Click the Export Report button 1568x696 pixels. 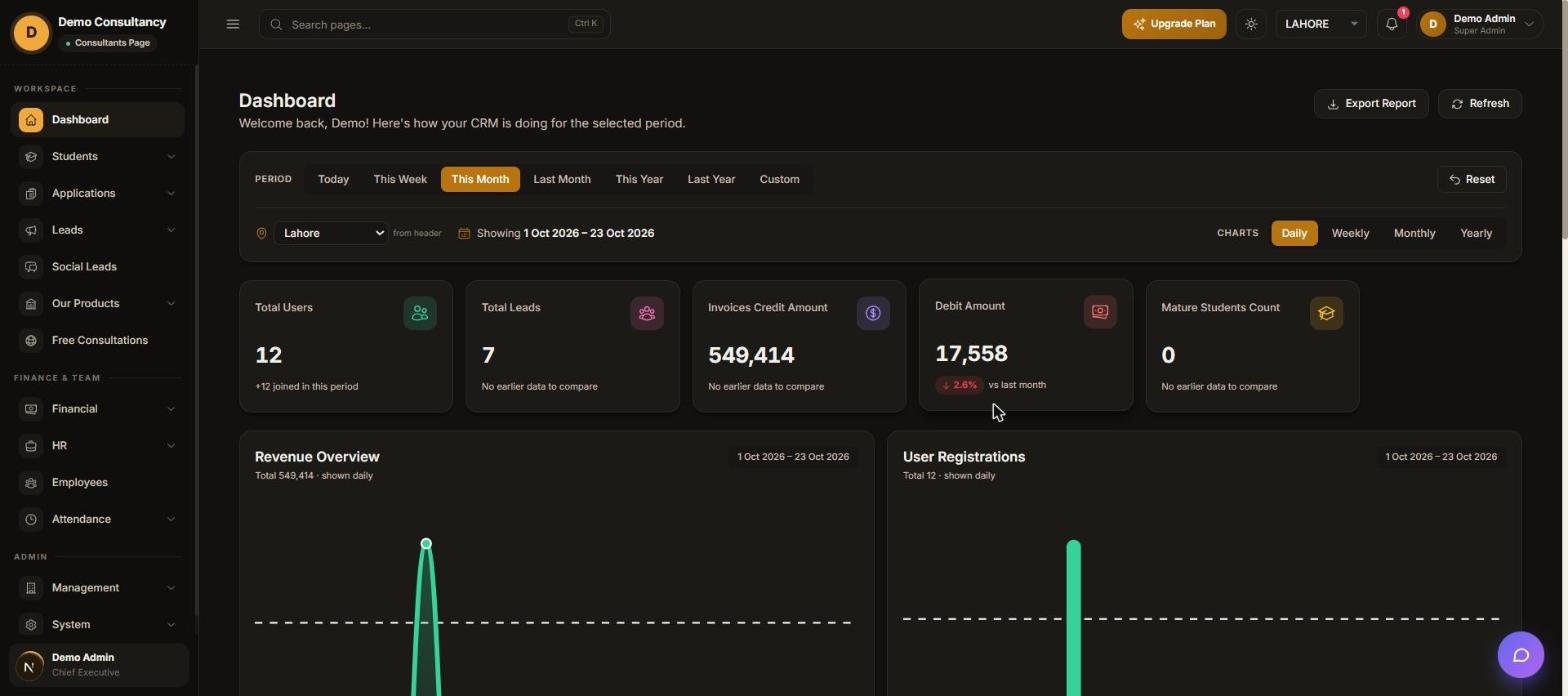click(x=1371, y=104)
